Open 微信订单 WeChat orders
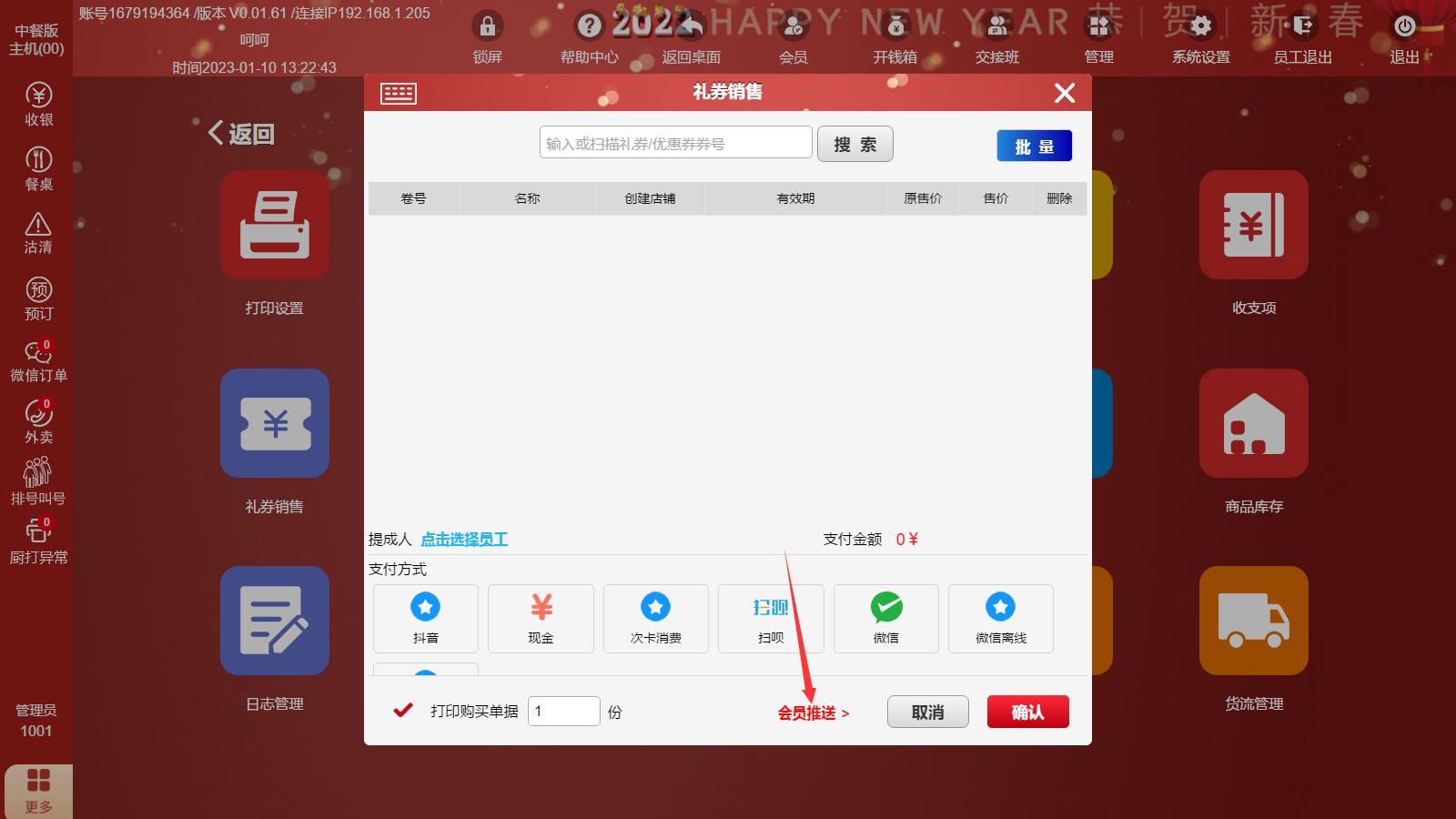 (x=38, y=360)
